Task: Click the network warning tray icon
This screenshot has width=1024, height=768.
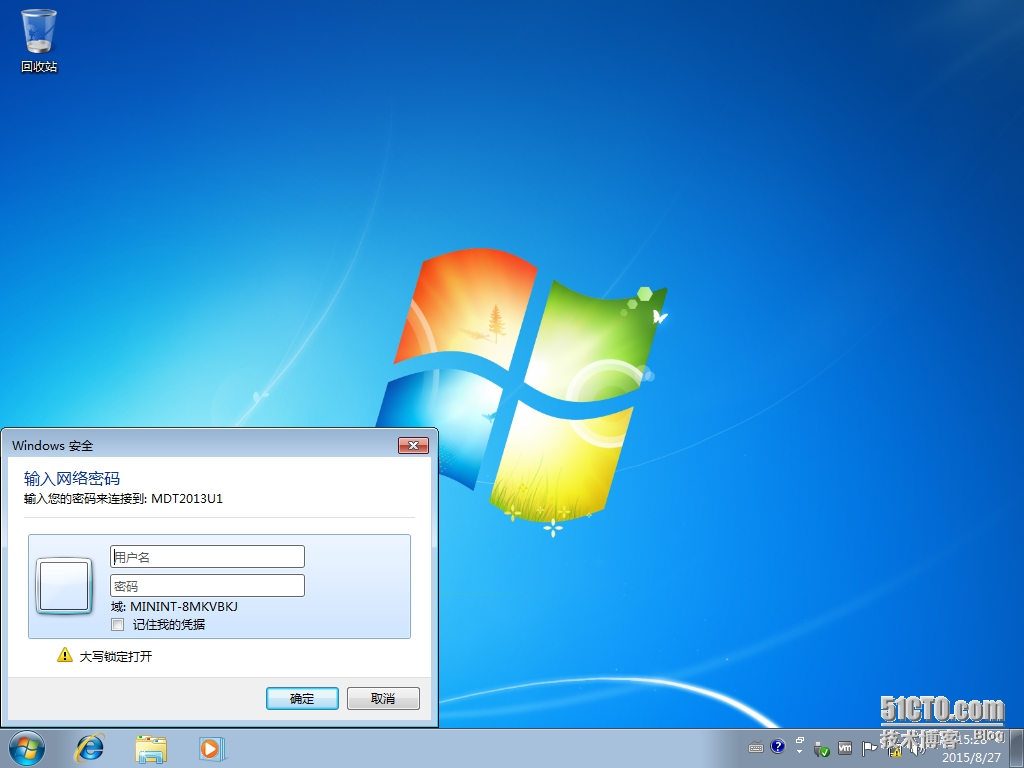Action: pos(893,751)
